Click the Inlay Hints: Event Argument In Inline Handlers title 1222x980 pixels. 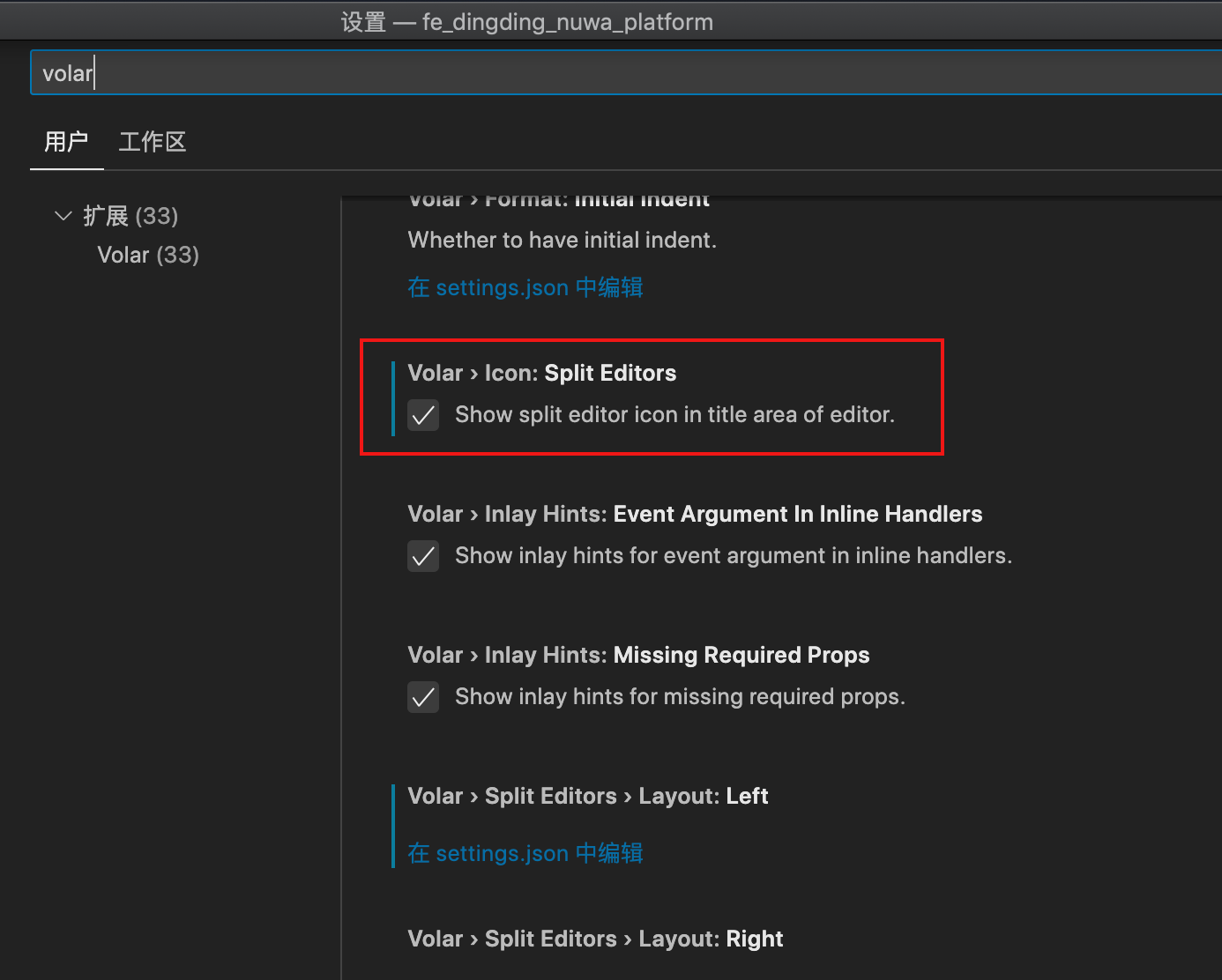695,514
